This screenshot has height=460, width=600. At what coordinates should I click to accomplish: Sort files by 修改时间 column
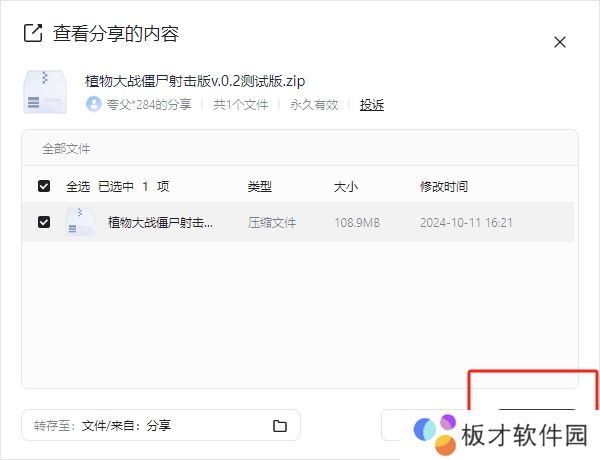coord(444,186)
